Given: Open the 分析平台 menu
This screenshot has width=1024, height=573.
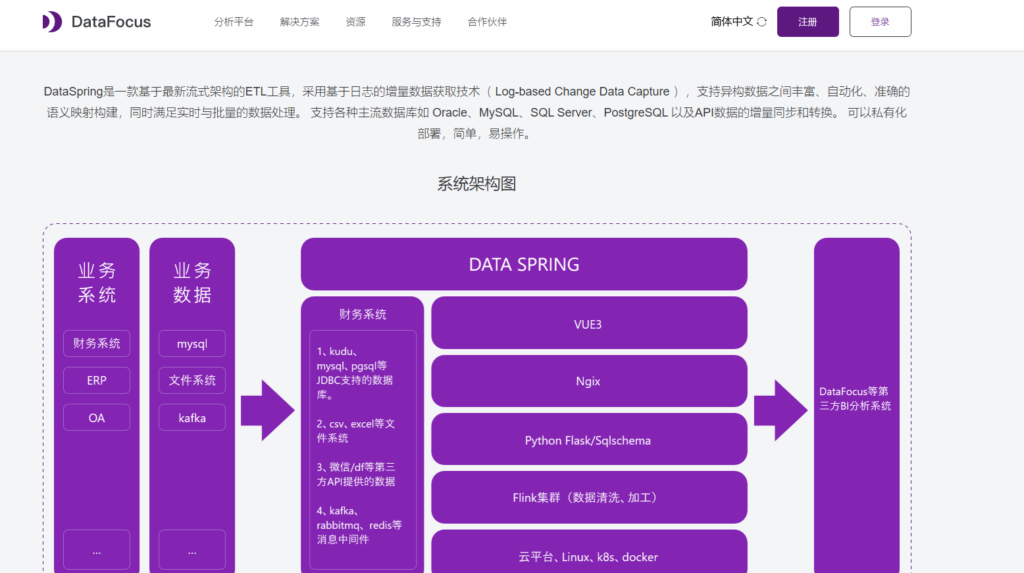Looking at the screenshot, I should [x=233, y=22].
